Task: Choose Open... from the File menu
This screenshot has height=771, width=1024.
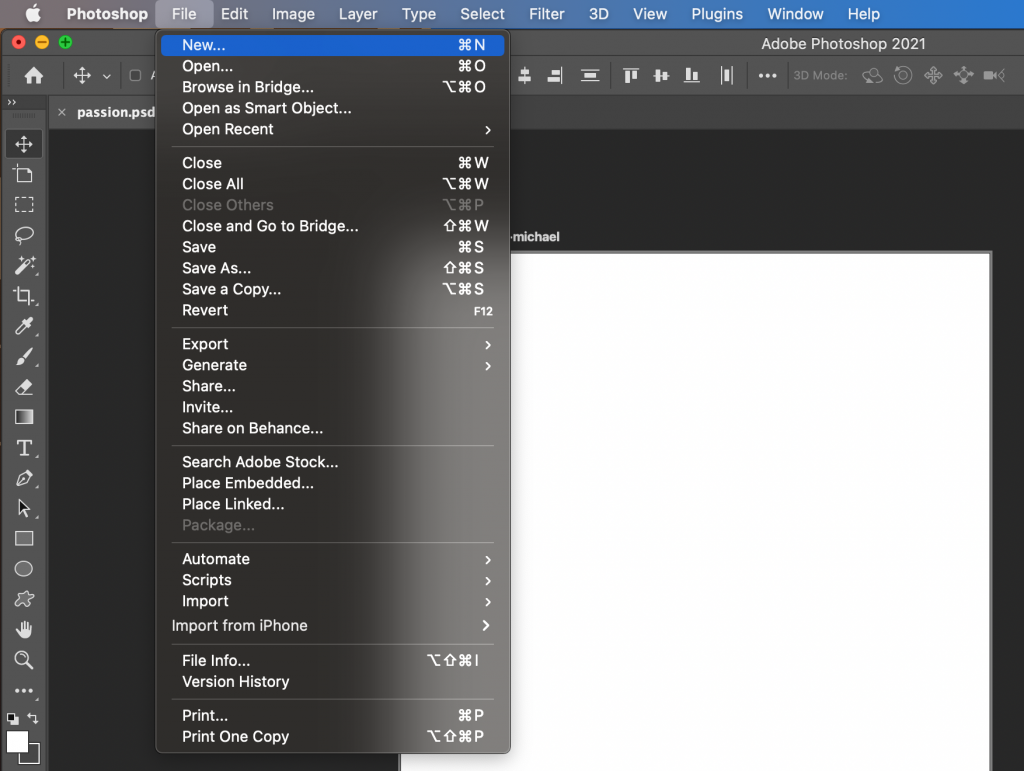Action: (332, 66)
